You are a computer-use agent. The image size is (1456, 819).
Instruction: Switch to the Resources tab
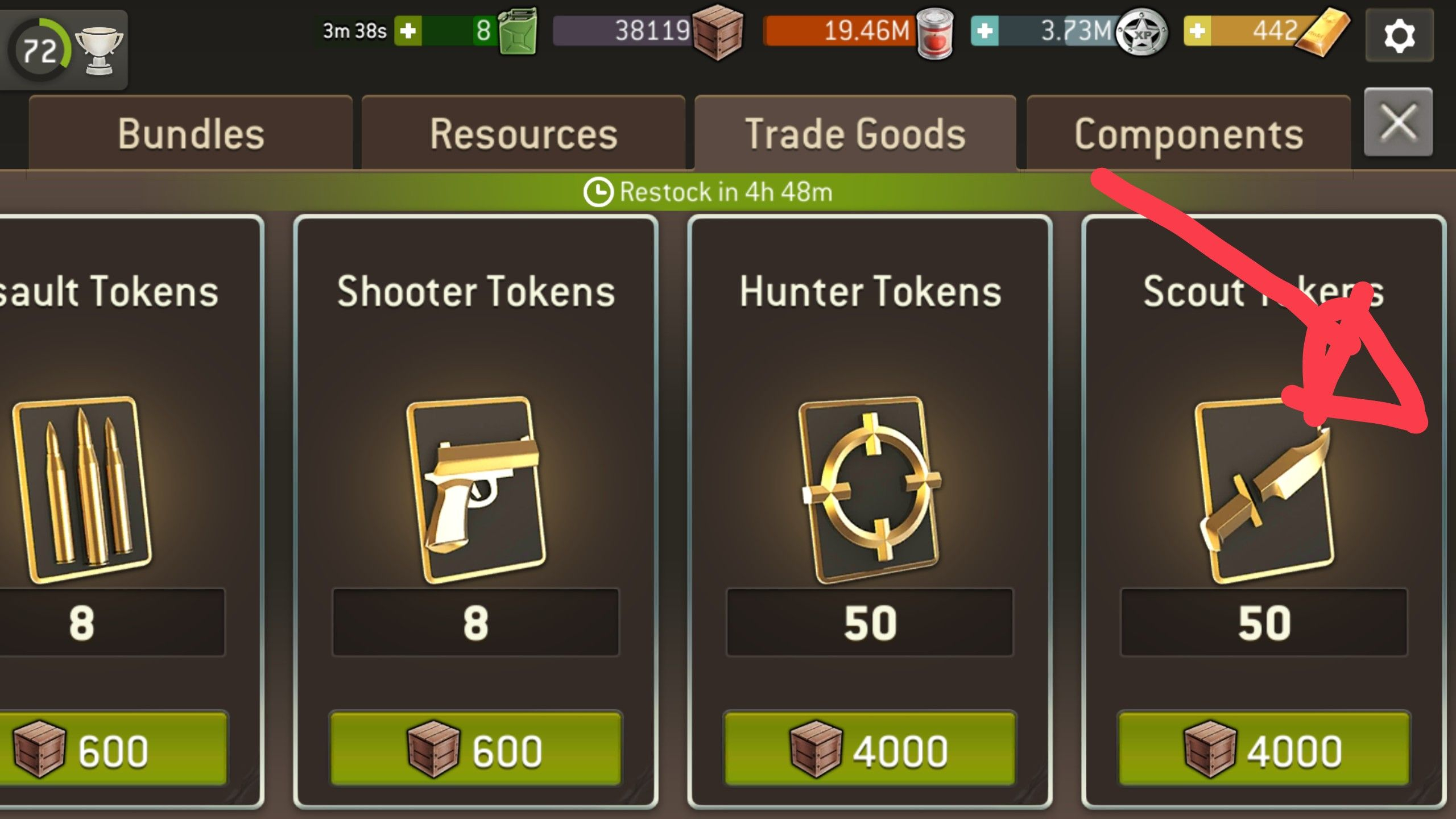click(523, 134)
